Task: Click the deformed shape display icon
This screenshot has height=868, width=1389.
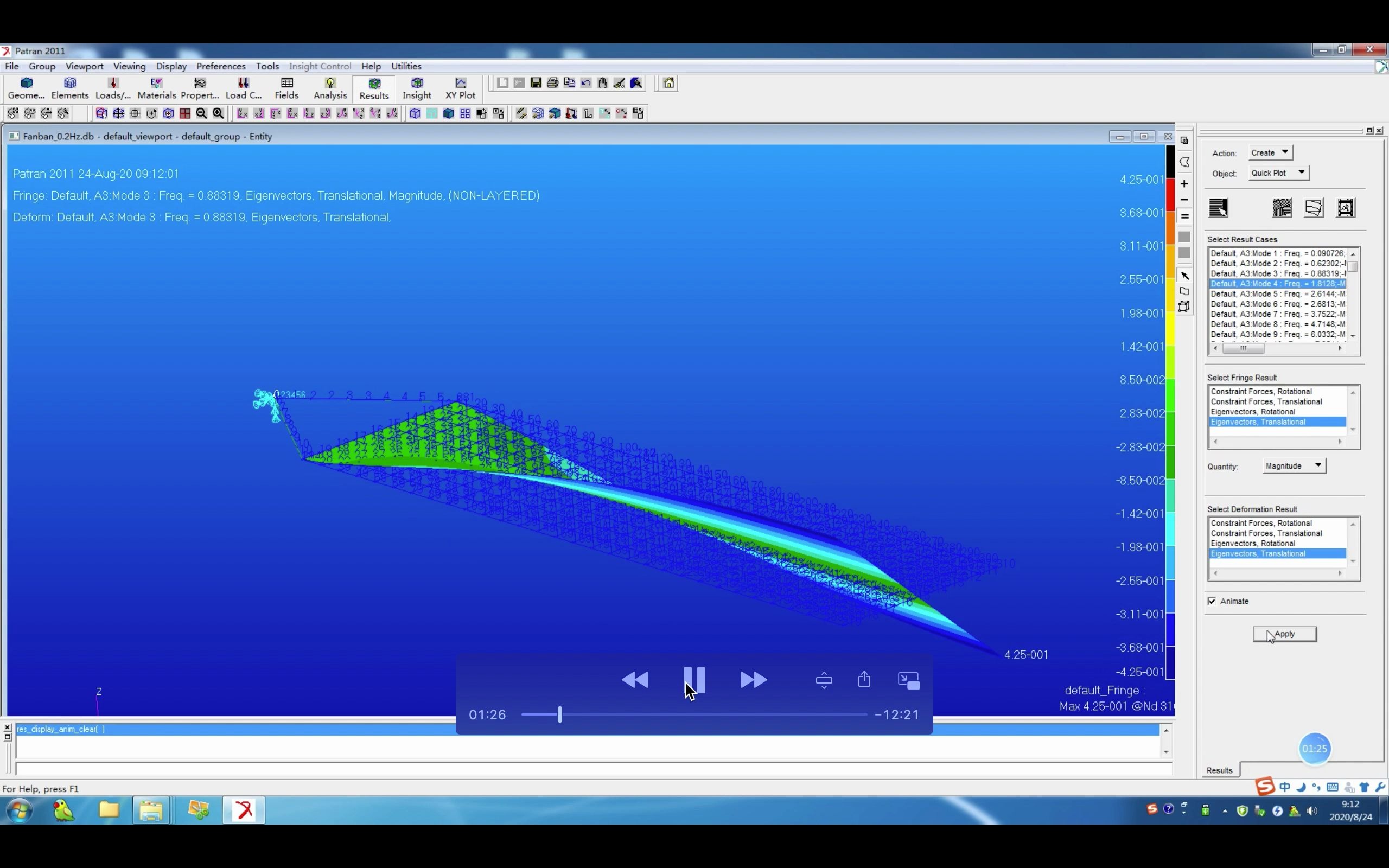Action: click(1313, 208)
